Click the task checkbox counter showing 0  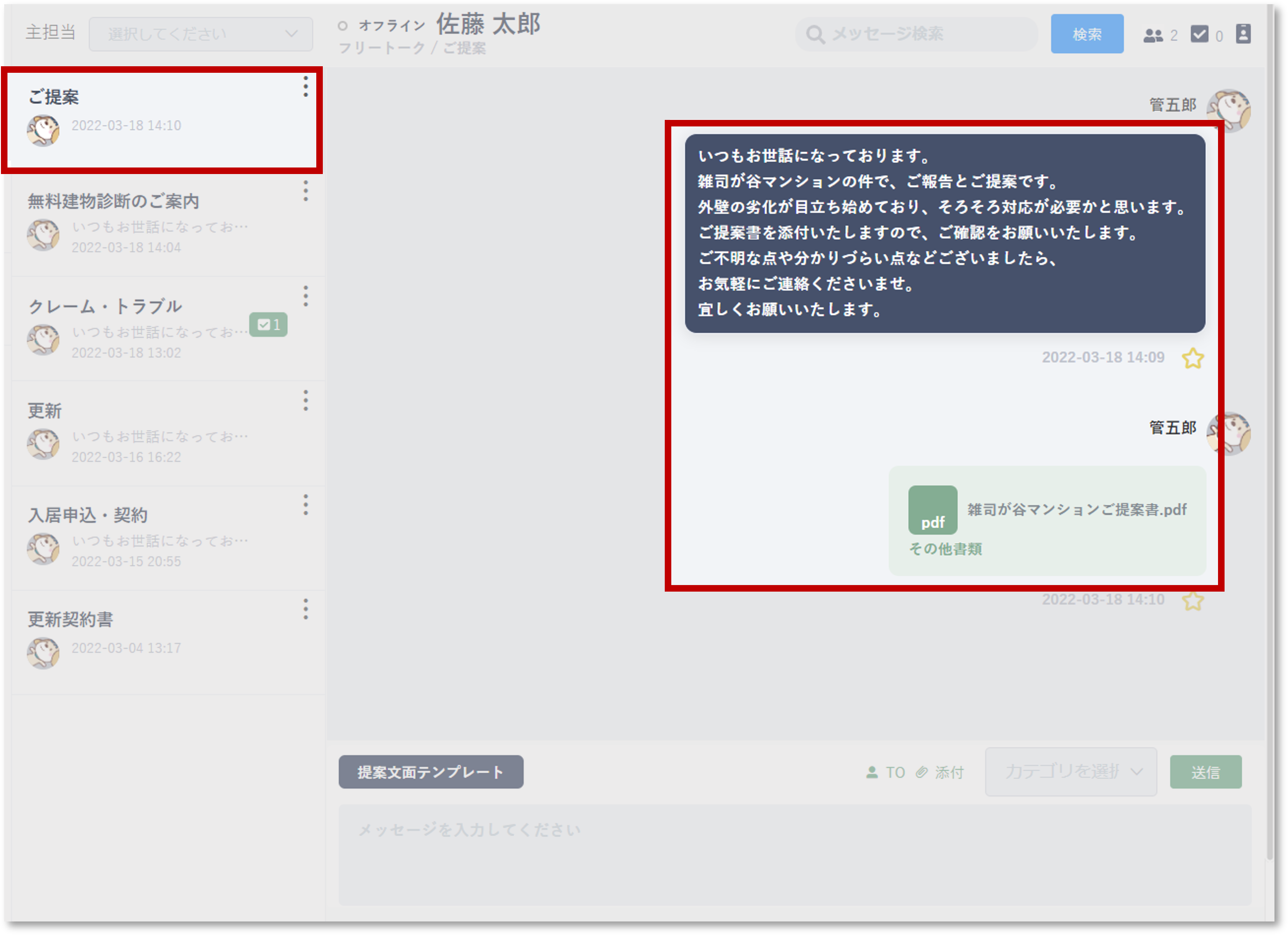pos(1200,35)
